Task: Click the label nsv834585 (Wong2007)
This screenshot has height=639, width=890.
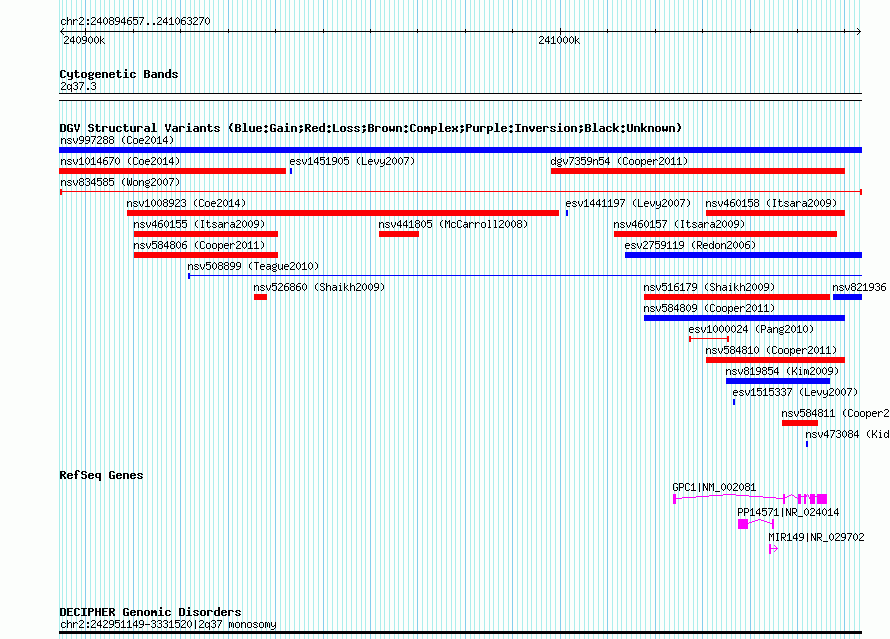Action: tap(120, 182)
